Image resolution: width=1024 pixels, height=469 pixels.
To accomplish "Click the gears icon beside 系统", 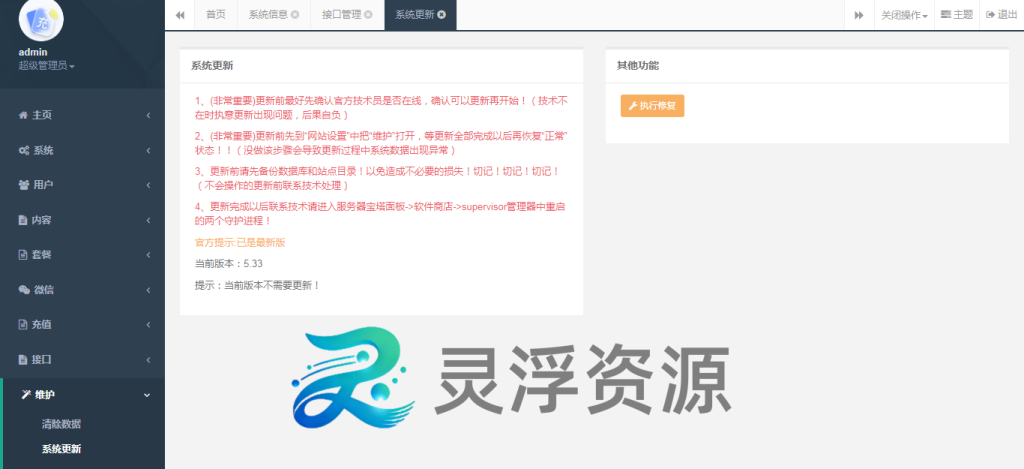I will pyautogui.click(x=24, y=150).
